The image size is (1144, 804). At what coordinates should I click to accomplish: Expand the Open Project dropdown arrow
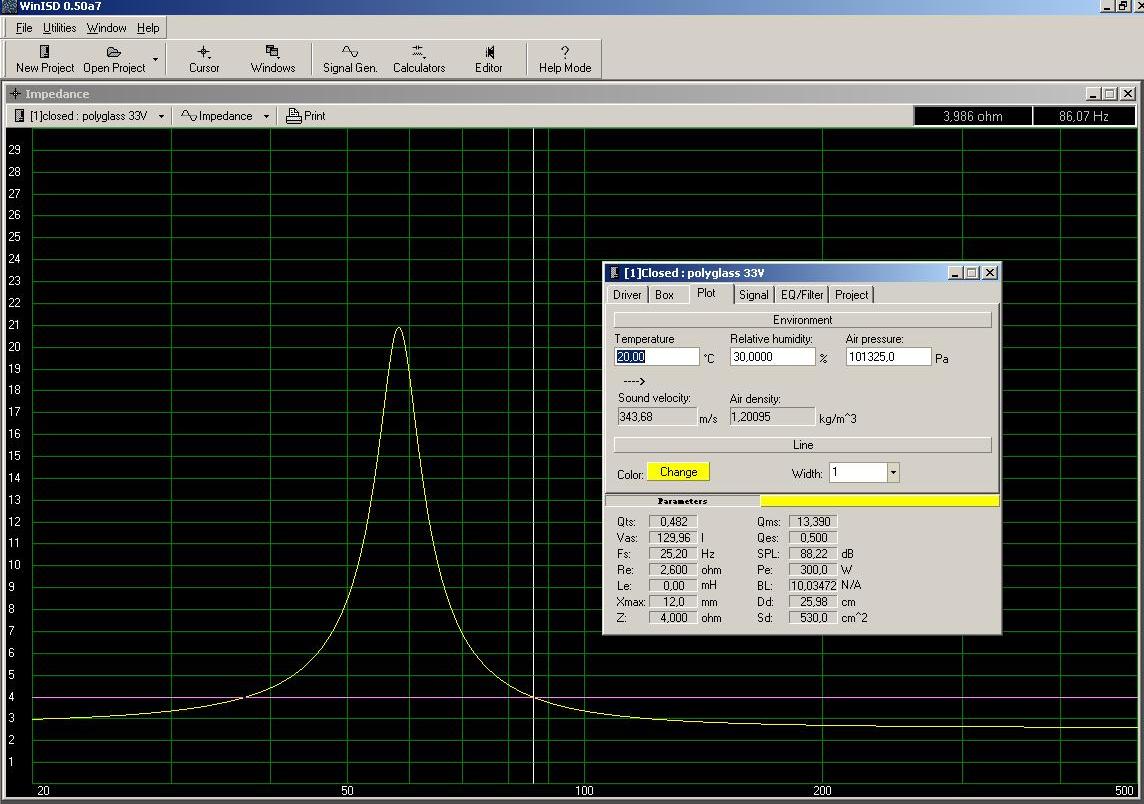point(155,59)
